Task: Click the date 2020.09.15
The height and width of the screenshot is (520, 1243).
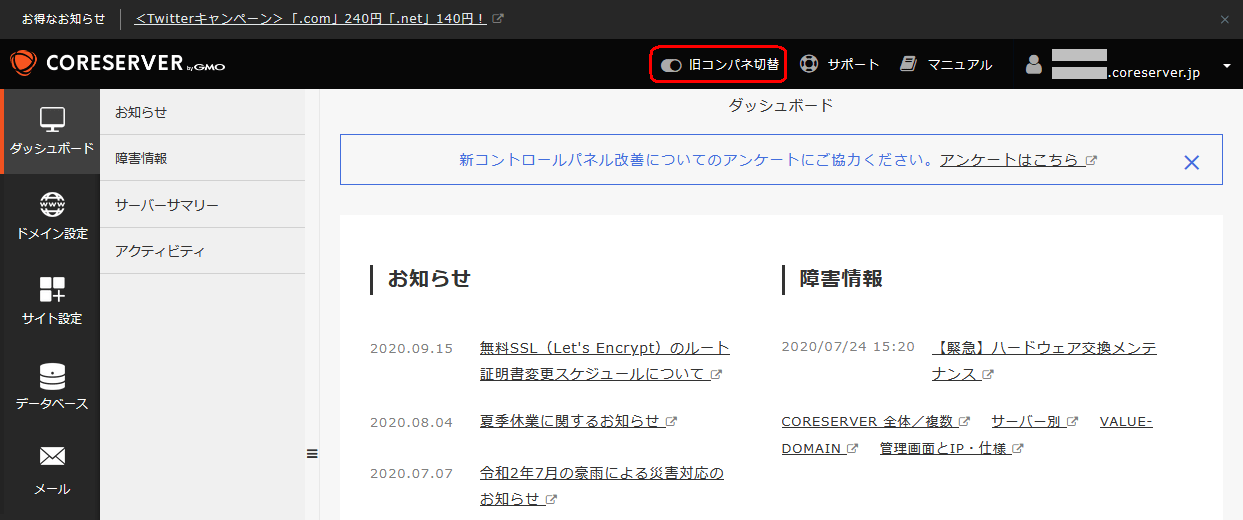Action: click(411, 349)
